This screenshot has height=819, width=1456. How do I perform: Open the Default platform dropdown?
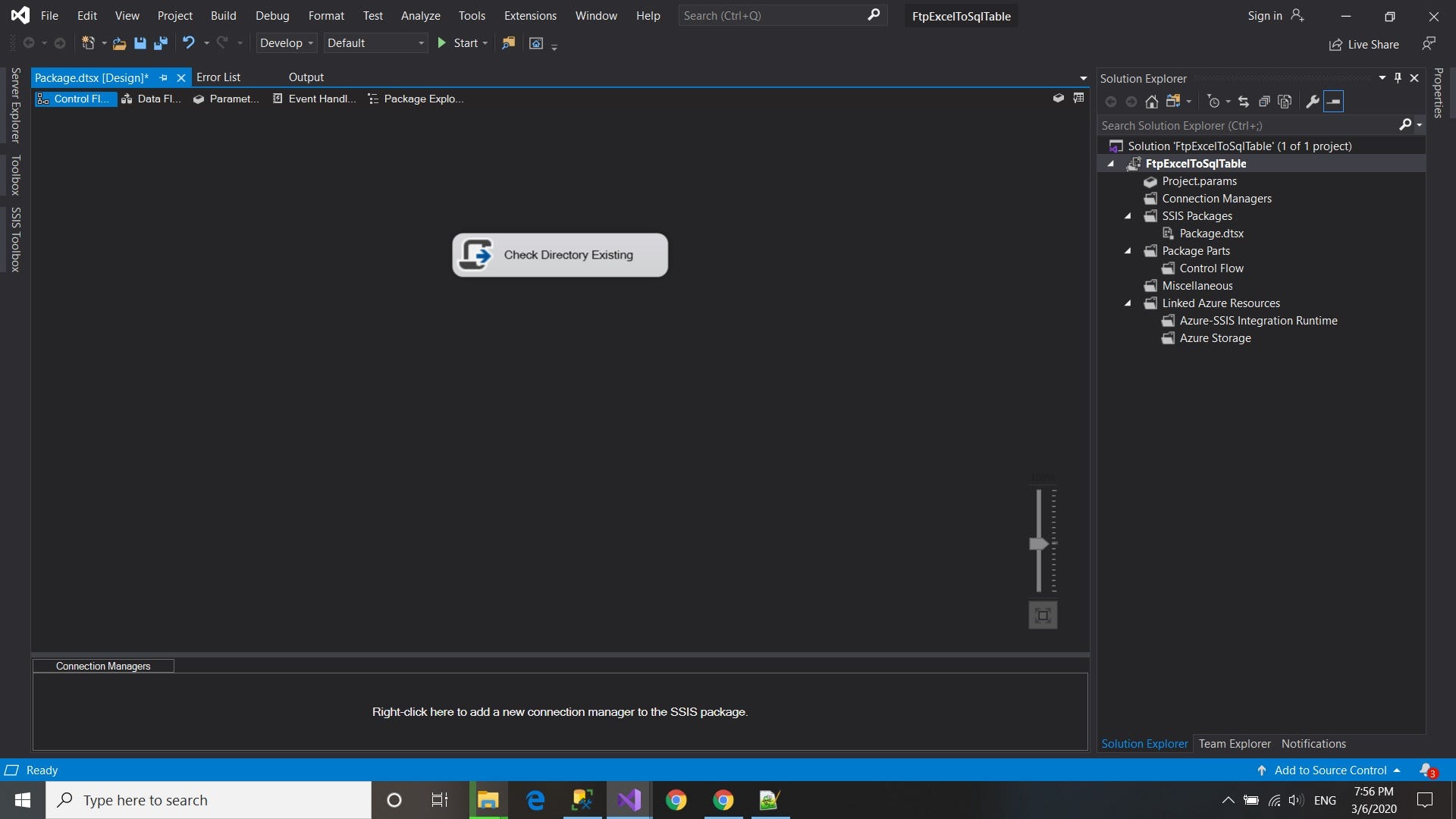376,43
